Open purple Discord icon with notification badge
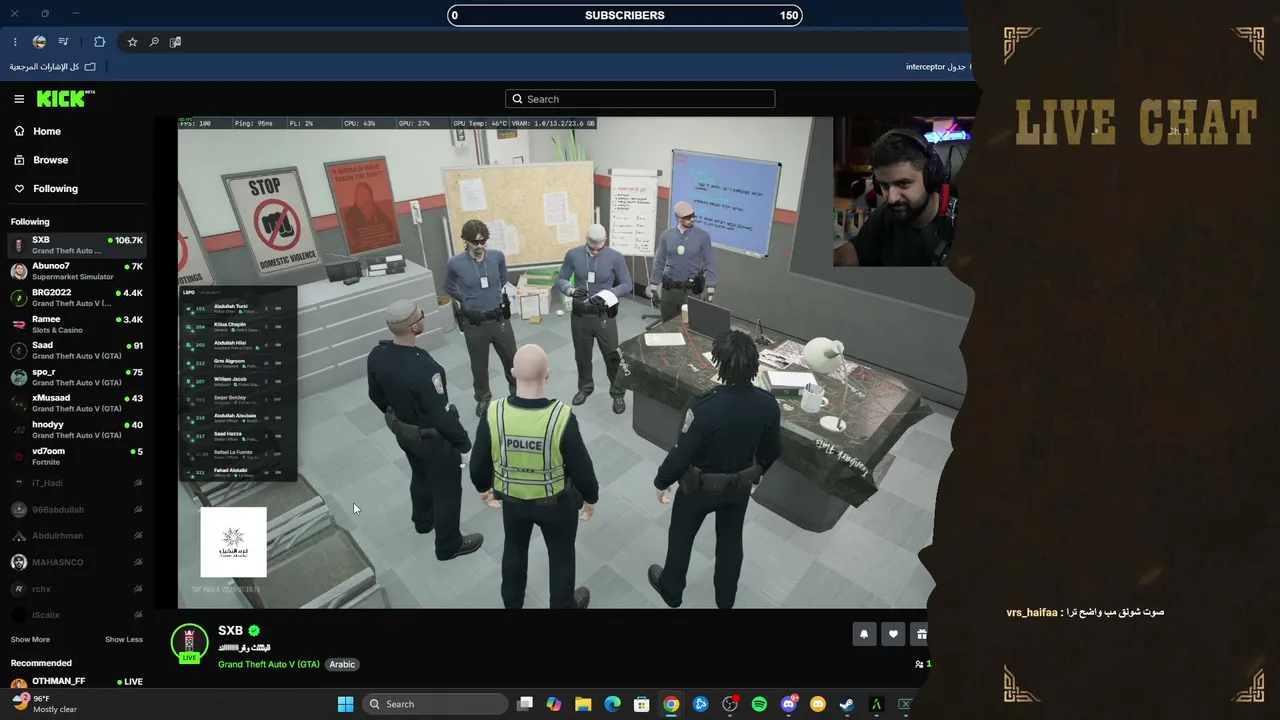This screenshot has height=720, width=1280. [x=789, y=704]
